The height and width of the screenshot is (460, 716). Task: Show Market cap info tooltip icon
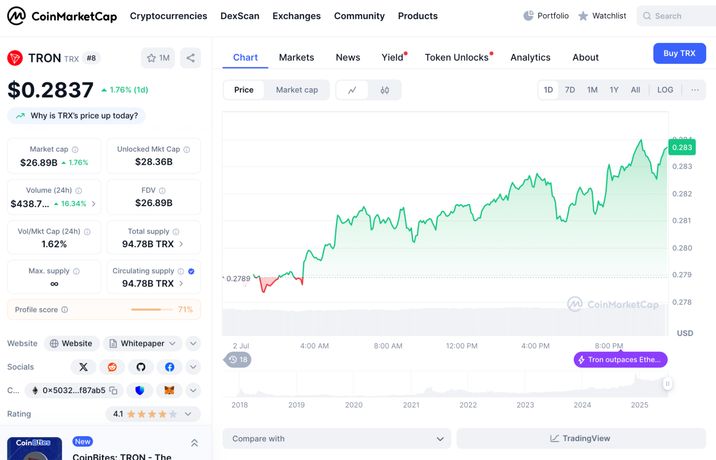(75, 149)
